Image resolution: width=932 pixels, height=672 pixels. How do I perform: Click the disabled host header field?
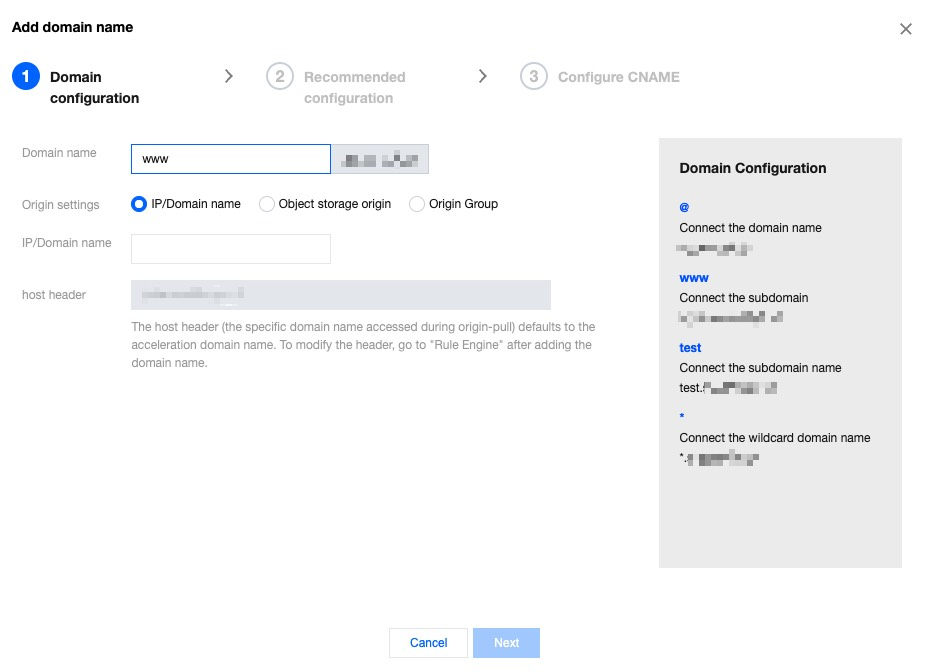pyautogui.click(x=340, y=295)
